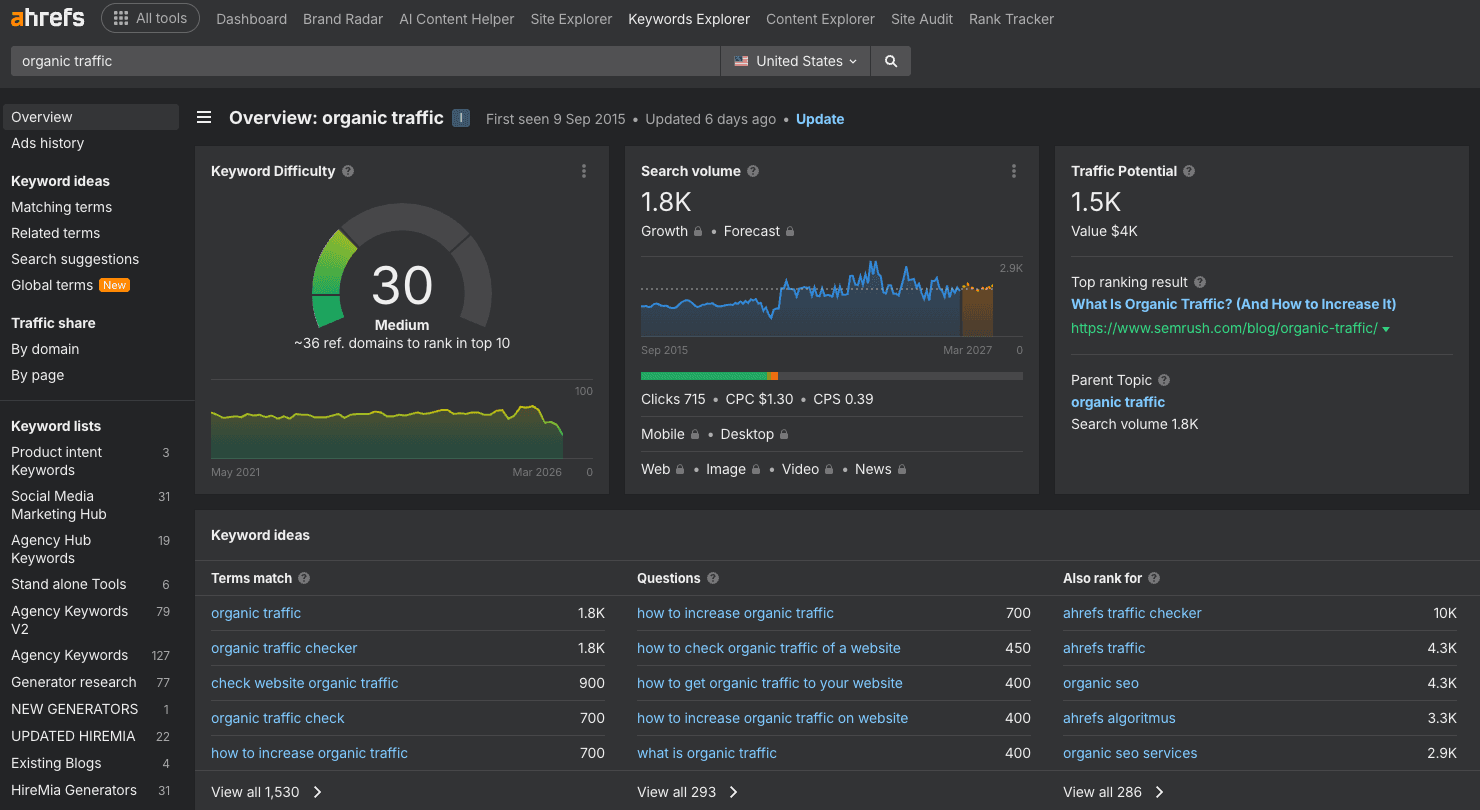Screen dimensions: 1480x810
Task: Open the organic traffic checker keyword
Action: pos(284,648)
